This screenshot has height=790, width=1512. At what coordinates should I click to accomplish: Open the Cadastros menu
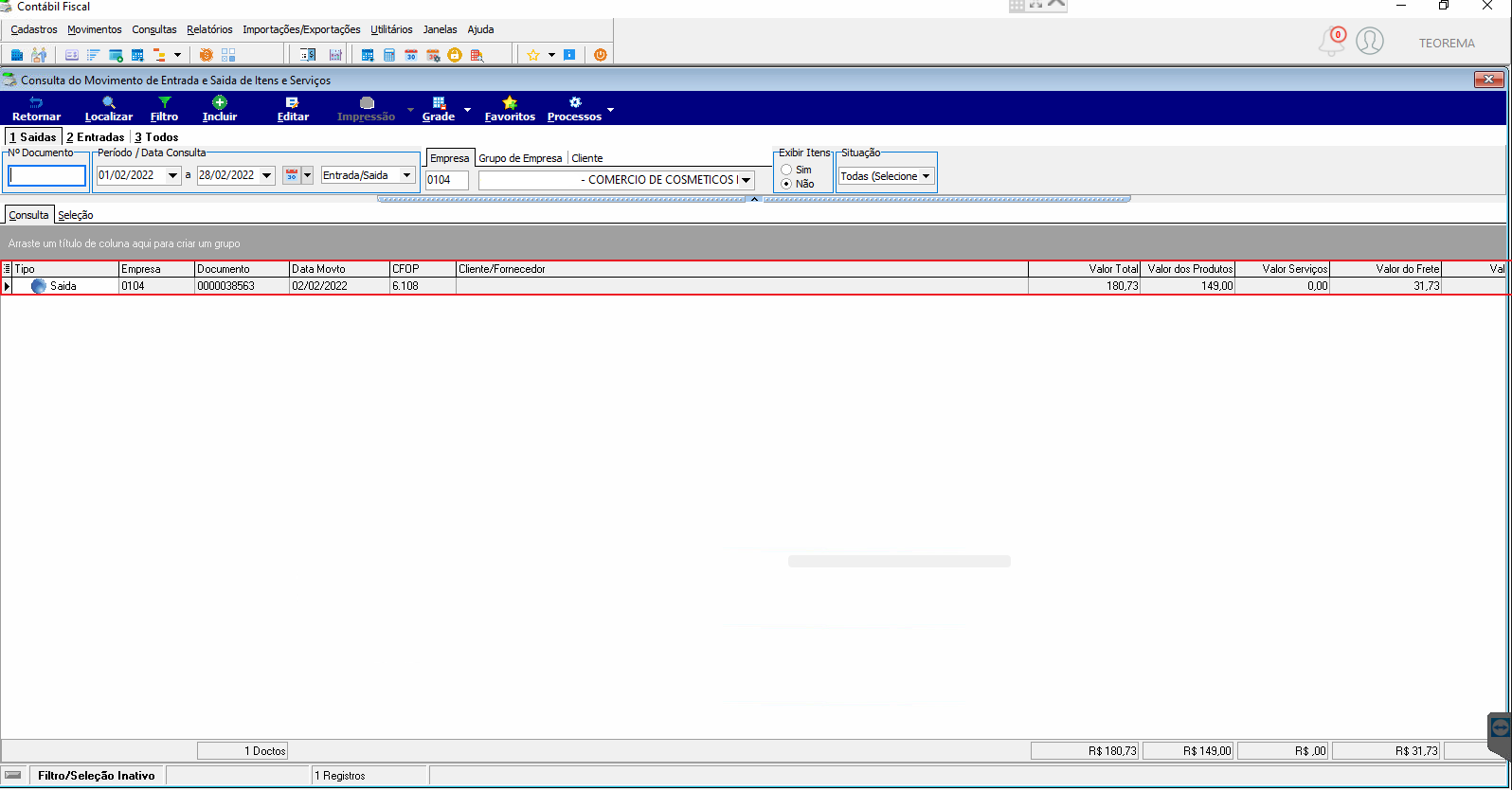(x=34, y=29)
